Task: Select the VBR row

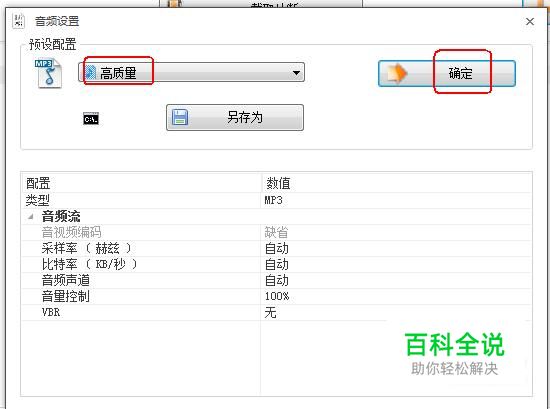Action: [276, 312]
